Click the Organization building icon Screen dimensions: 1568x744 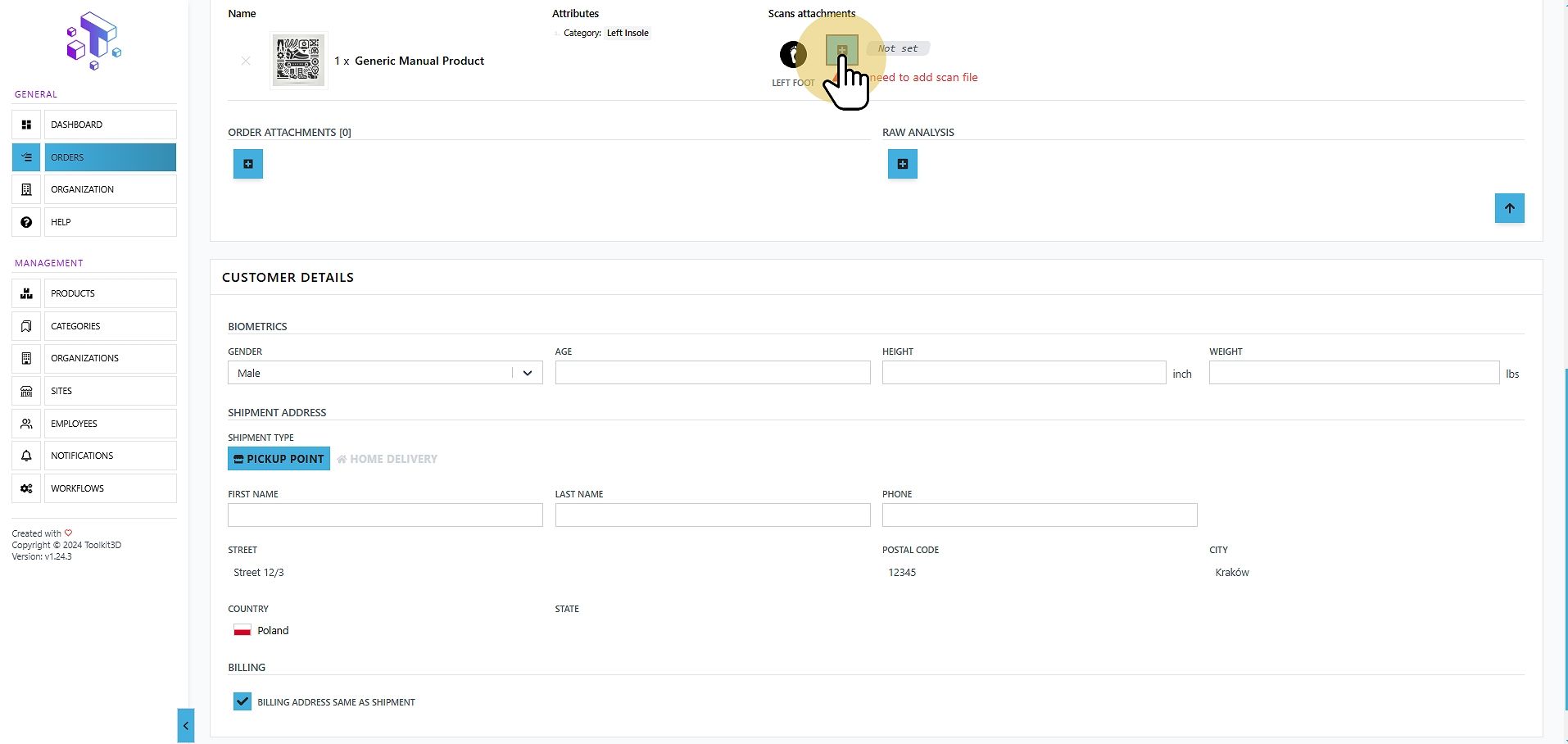26,189
